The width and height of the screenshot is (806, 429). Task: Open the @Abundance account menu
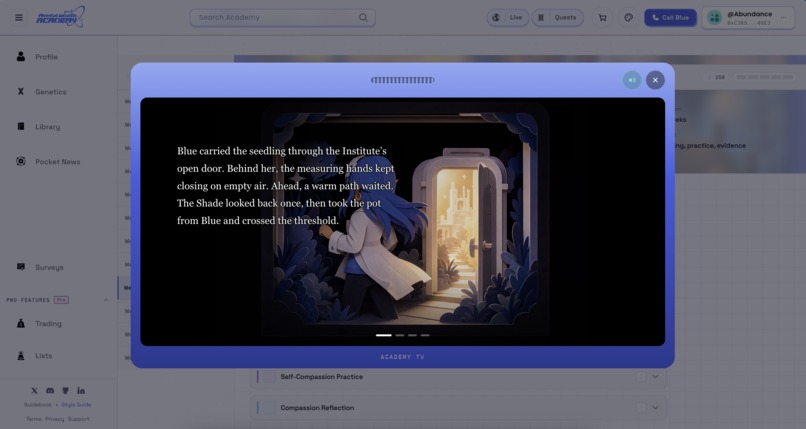coord(748,18)
